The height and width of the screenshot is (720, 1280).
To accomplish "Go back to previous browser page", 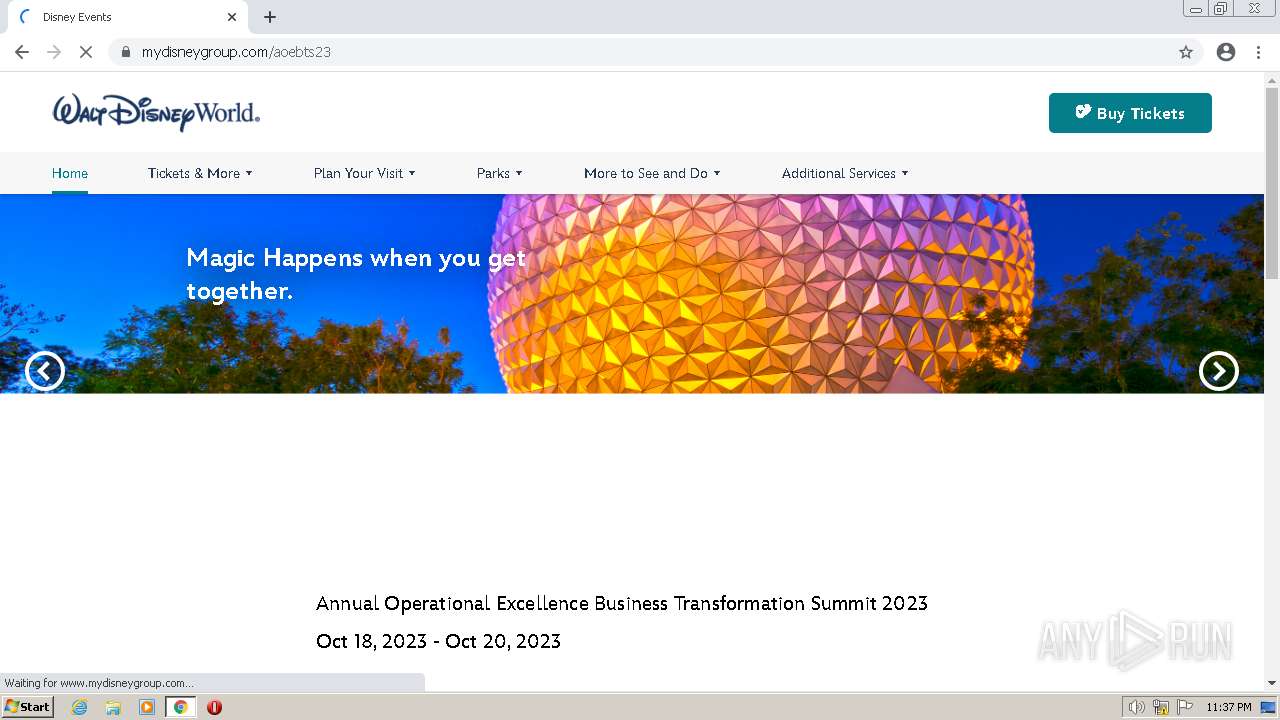I will pyautogui.click(x=22, y=52).
